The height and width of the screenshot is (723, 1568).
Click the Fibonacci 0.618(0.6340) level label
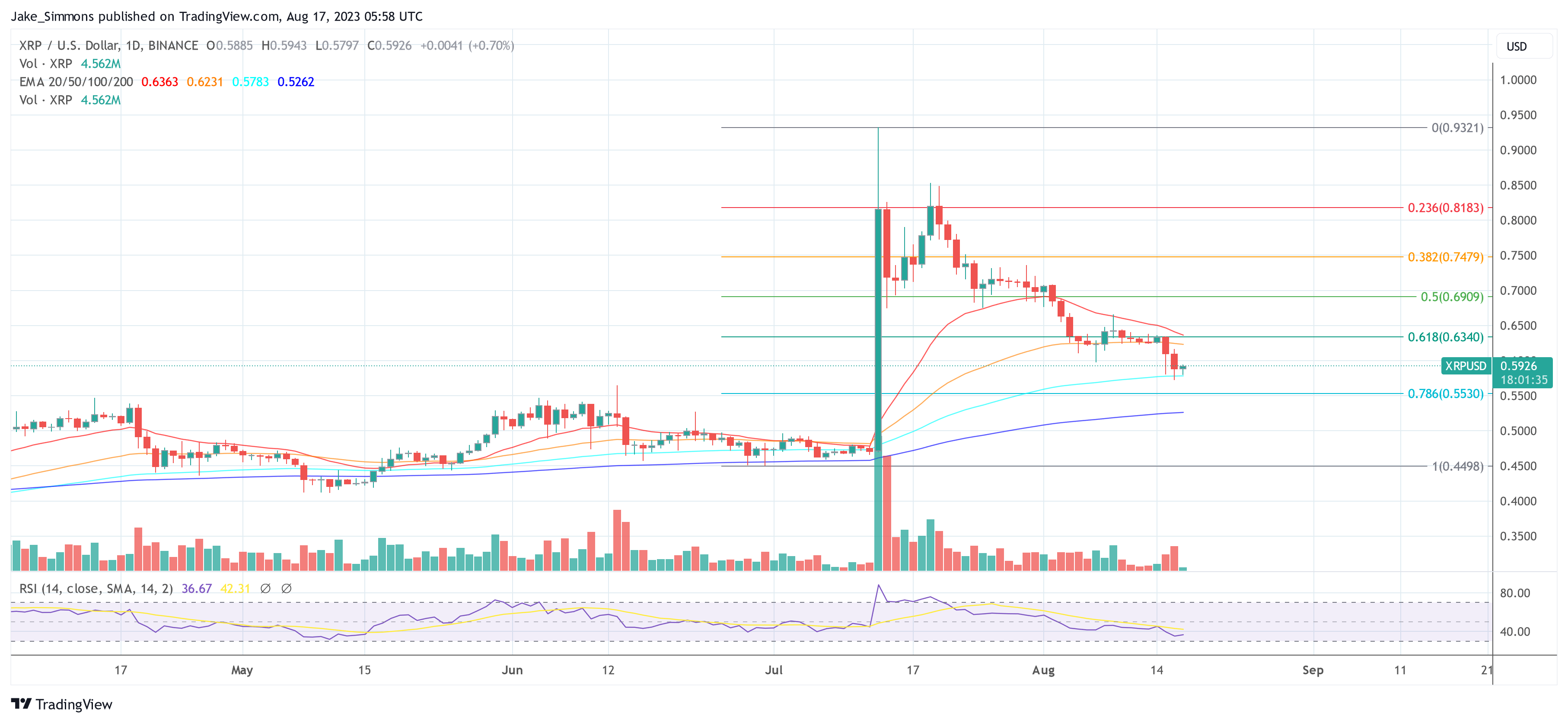point(1446,337)
